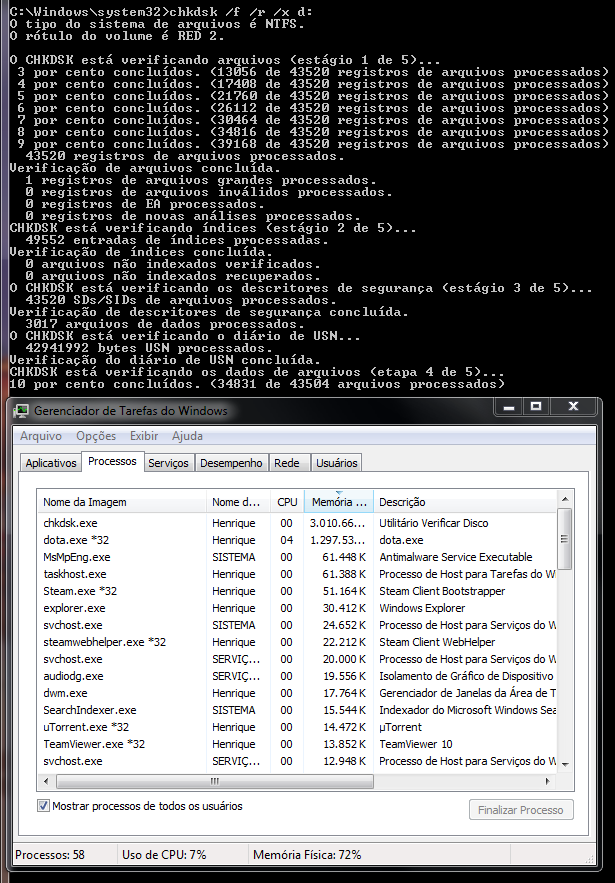
Task: Click the TeamViewer 10 description cell
Action: (416, 744)
